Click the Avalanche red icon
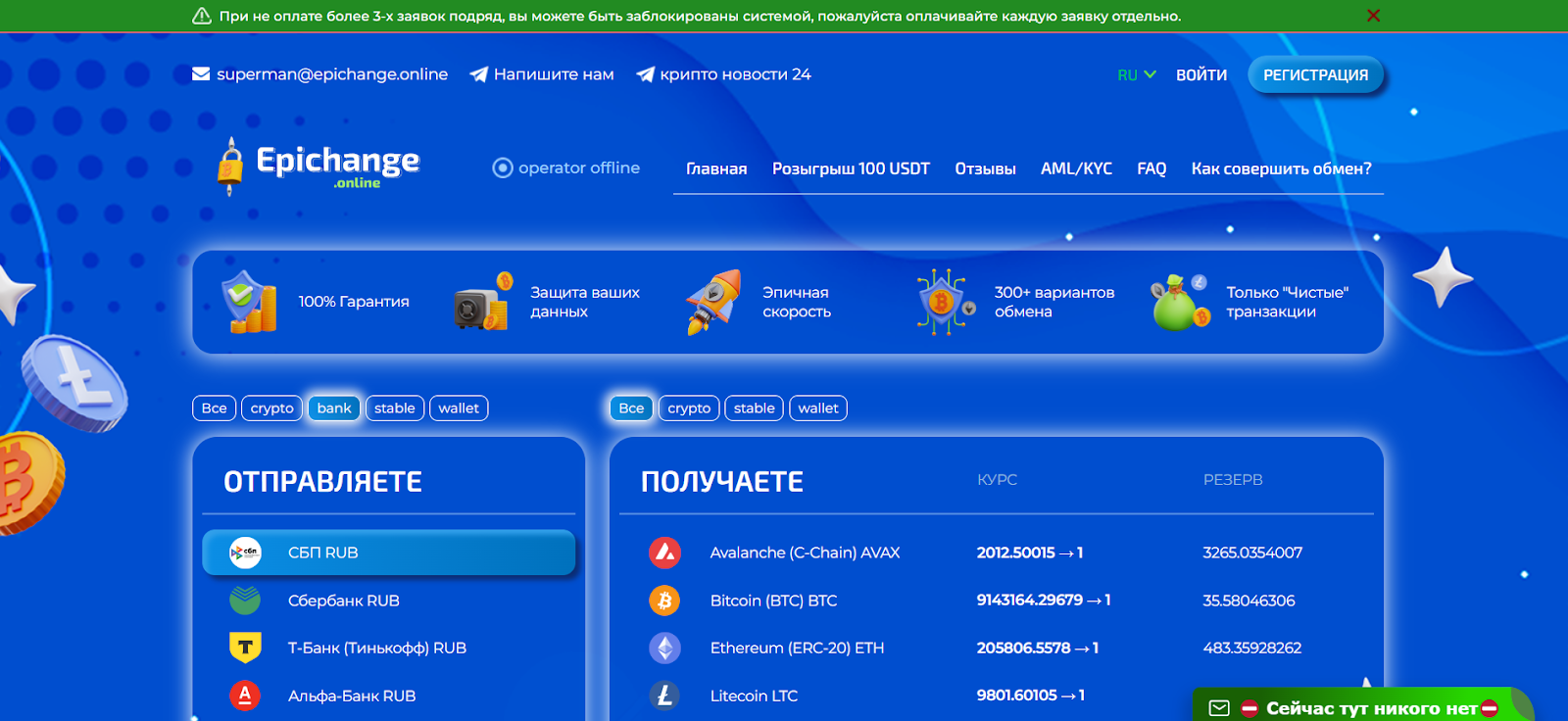Viewport: 1568px width, 721px height. point(664,553)
